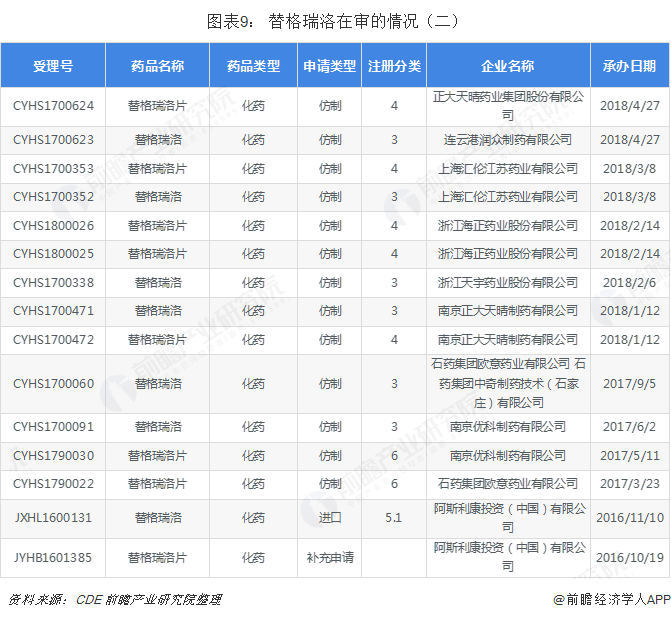Screen dimensions: 671x618
Task: Click date 2017/6/2
Action: pyautogui.click(x=629, y=427)
